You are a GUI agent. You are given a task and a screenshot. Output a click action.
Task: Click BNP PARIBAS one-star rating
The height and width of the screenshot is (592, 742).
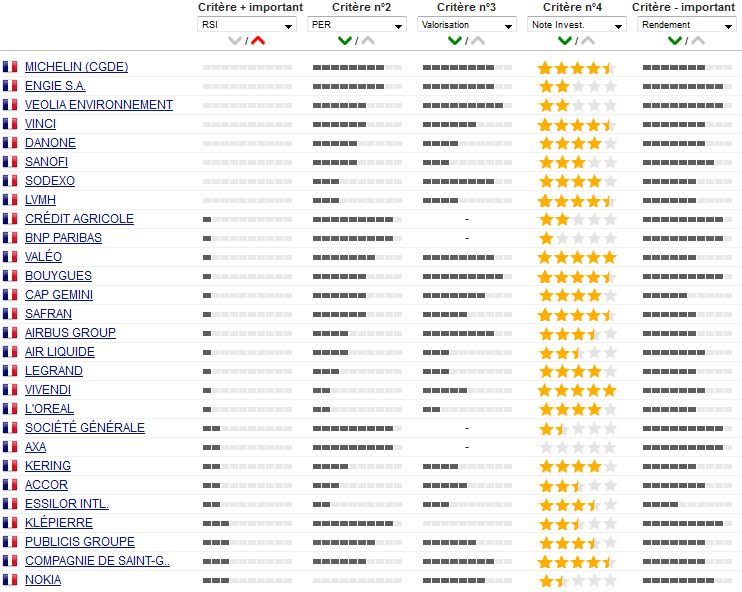[577, 239]
